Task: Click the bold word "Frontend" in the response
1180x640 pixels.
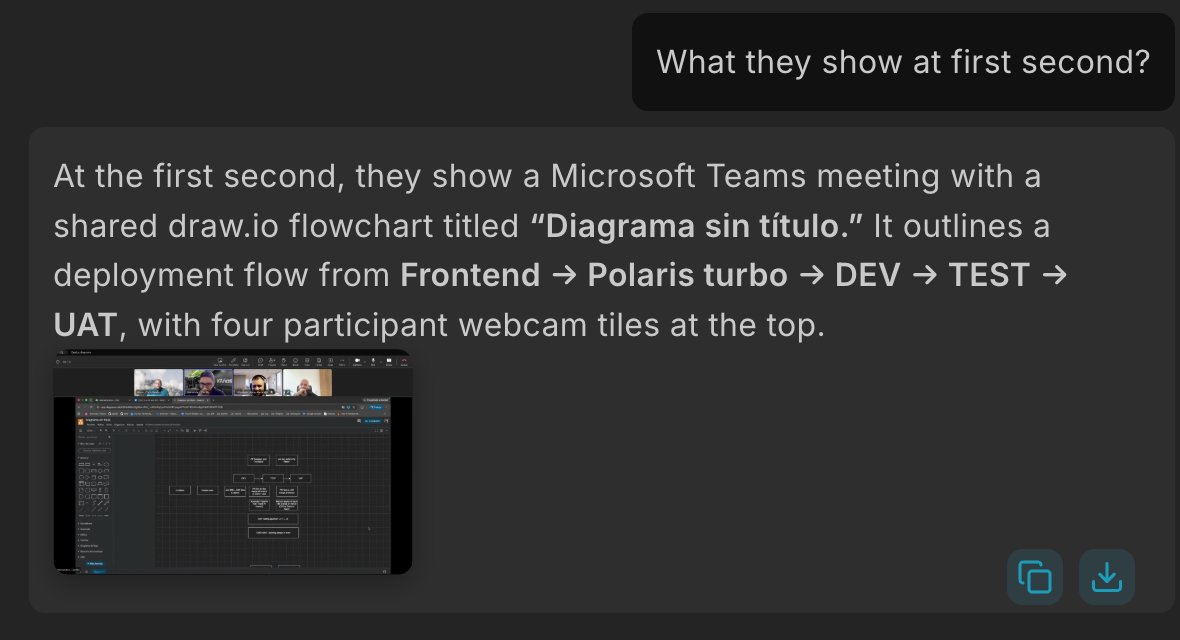Action: pyautogui.click(x=470, y=275)
